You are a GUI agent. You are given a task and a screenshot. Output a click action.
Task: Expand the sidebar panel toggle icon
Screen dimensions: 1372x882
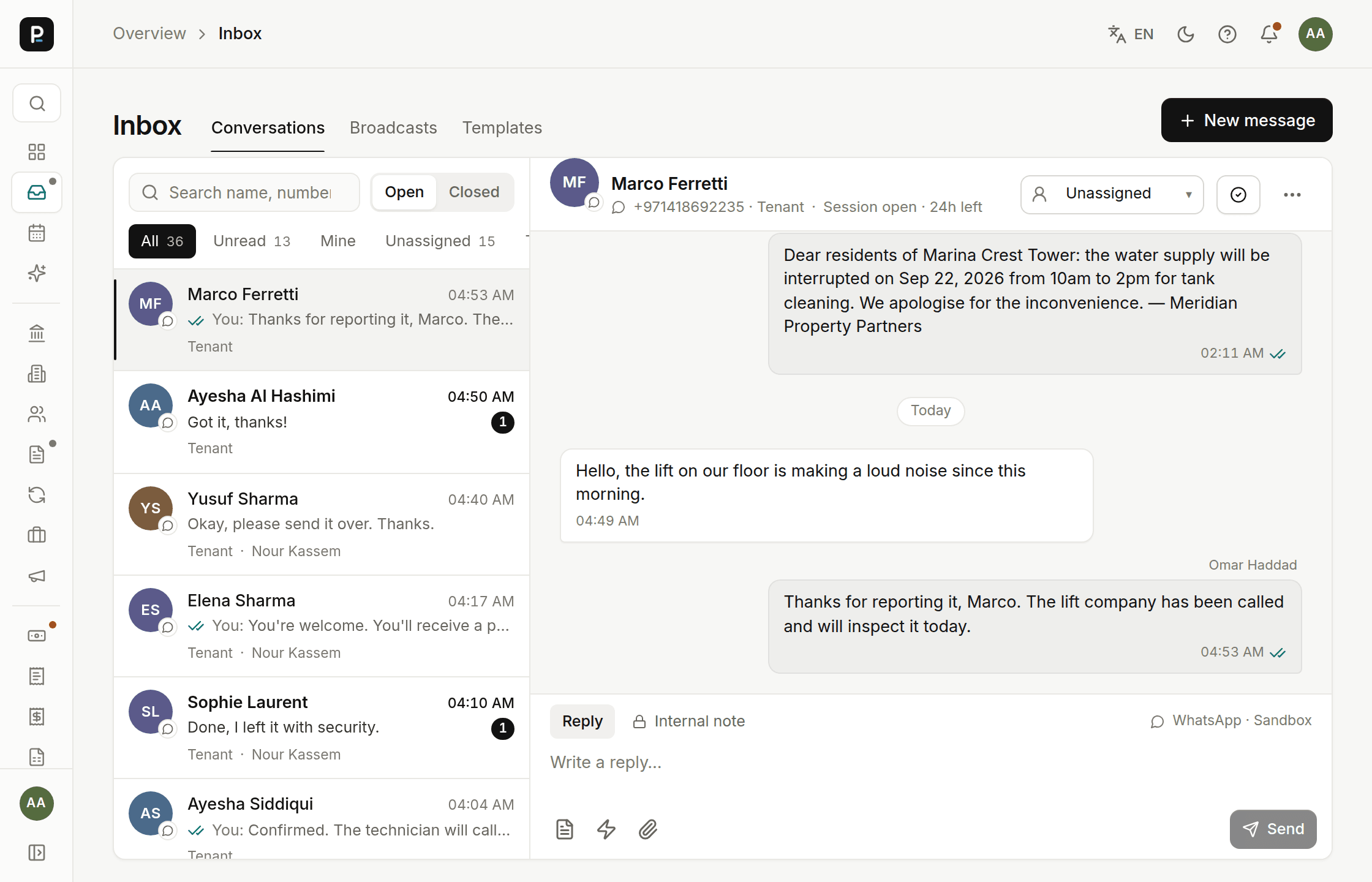pos(37,853)
